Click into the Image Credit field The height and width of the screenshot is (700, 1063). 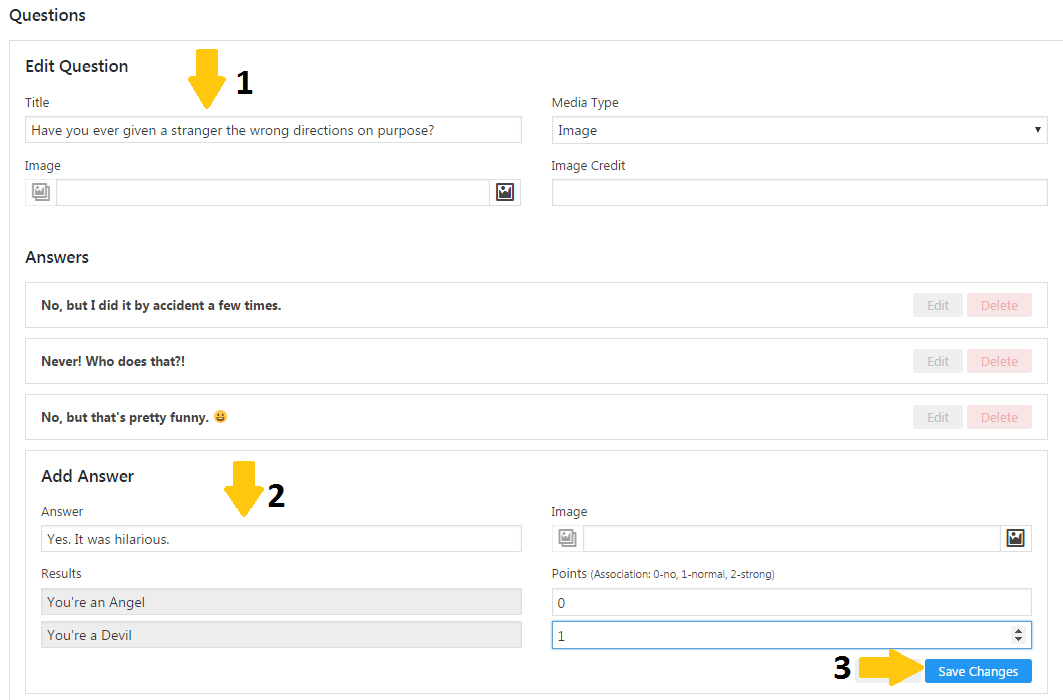pyautogui.click(x=799, y=193)
